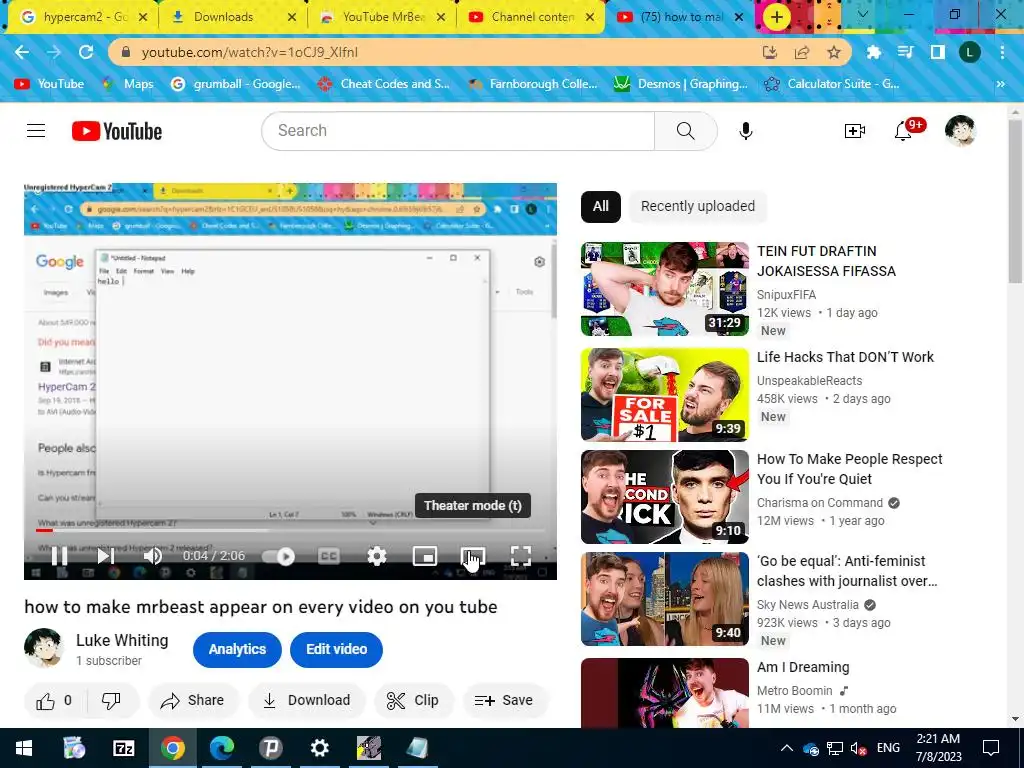Open the Desmos Graphing bookmark
The width and height of the screenshot is (1024, 768).
click(680, 84)
